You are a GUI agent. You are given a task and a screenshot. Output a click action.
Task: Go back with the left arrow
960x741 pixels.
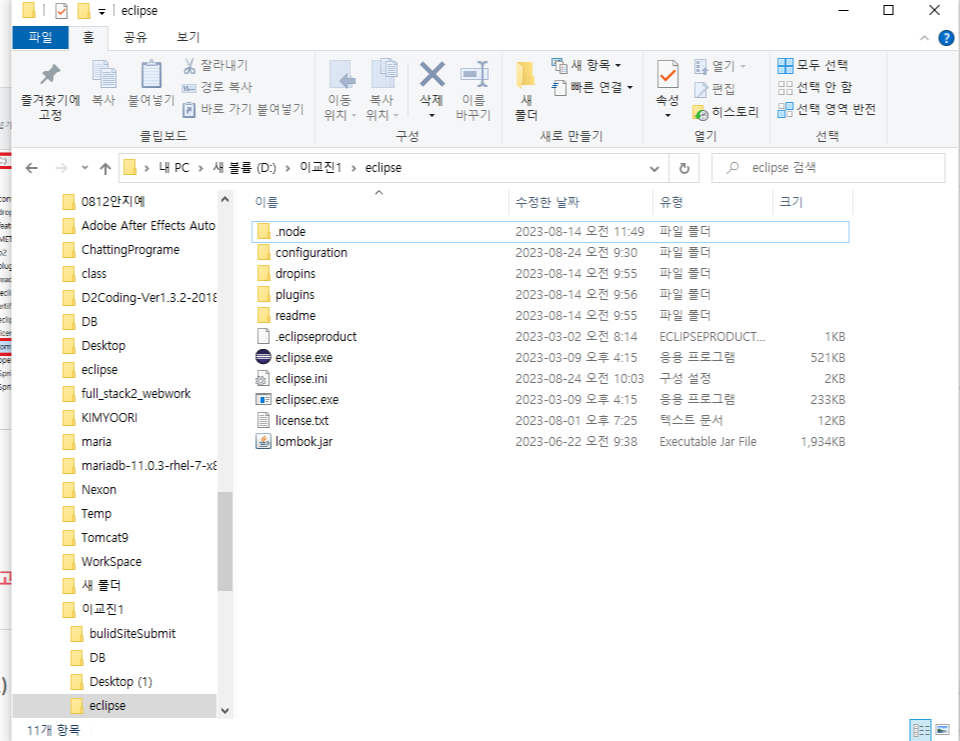click(32, 168)
